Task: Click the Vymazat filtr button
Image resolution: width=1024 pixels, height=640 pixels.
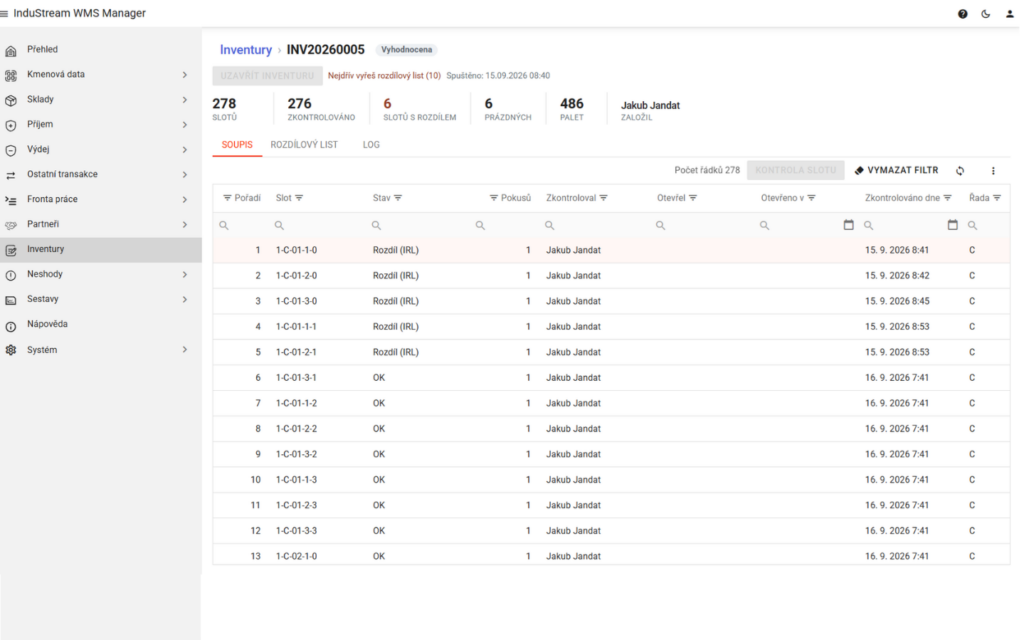Action: point(897,170)
